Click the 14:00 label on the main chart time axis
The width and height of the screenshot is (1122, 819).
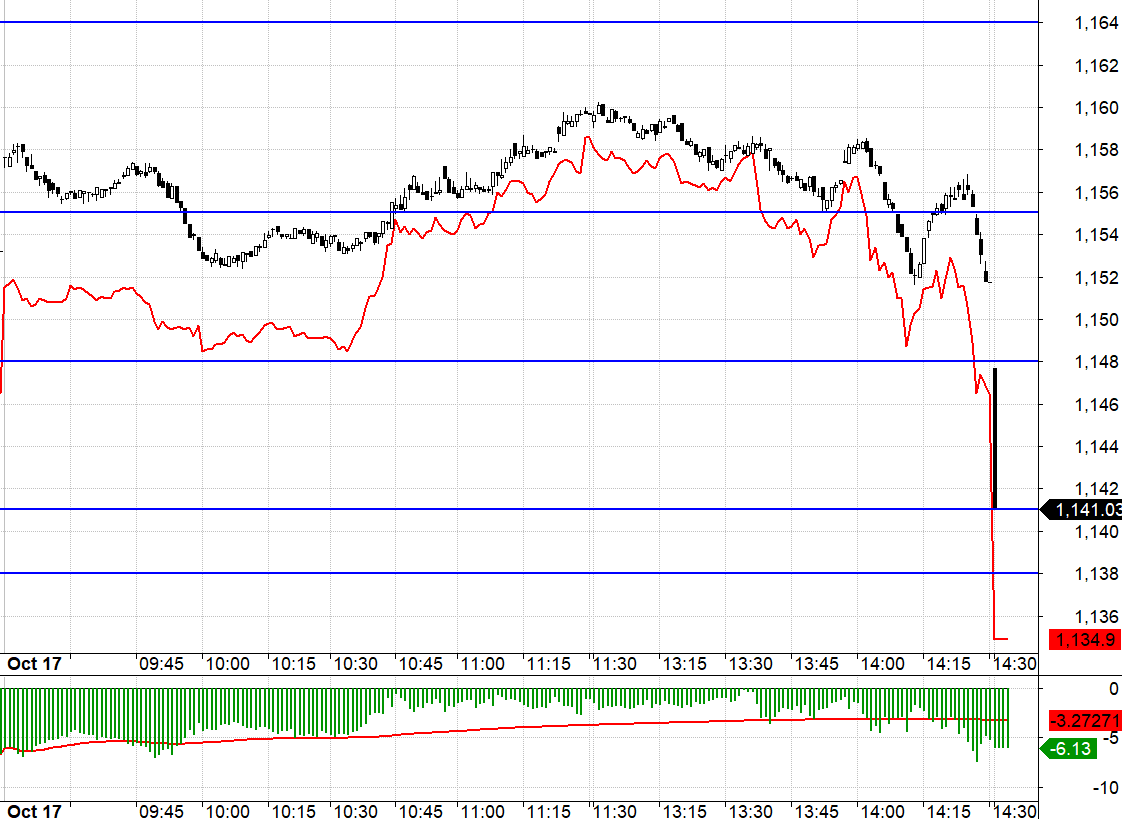pos(883,664)
